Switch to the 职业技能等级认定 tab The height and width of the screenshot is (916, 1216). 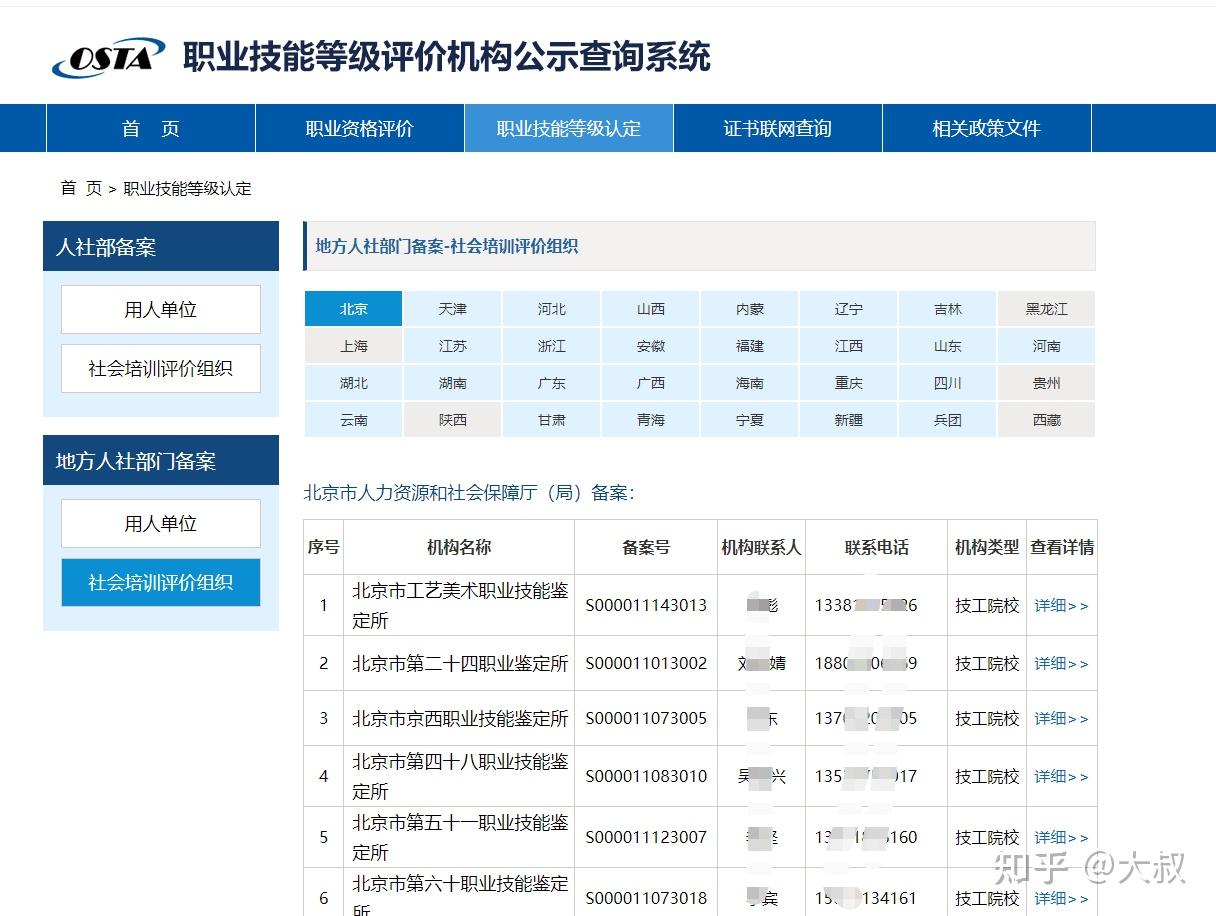click(x=569, y=128)
